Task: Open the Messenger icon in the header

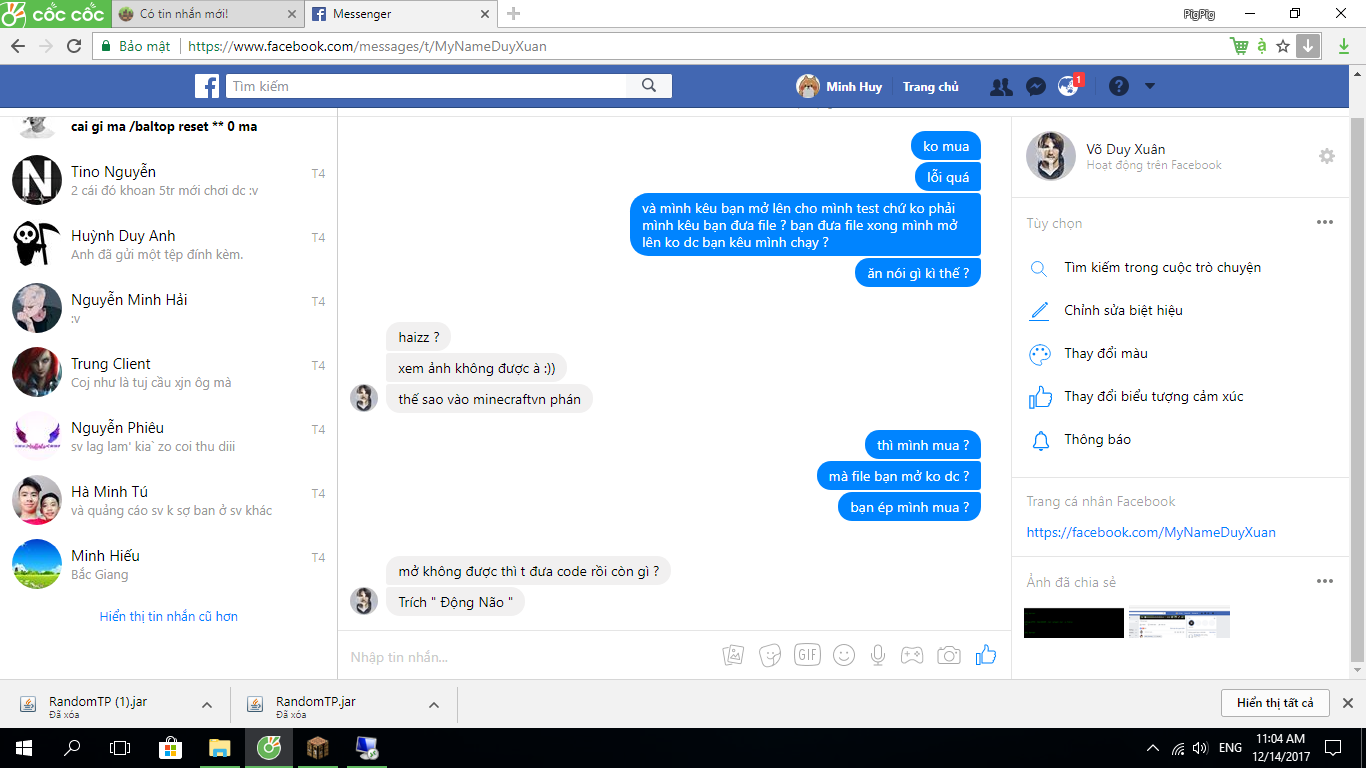Action: tap(1036, 87)
